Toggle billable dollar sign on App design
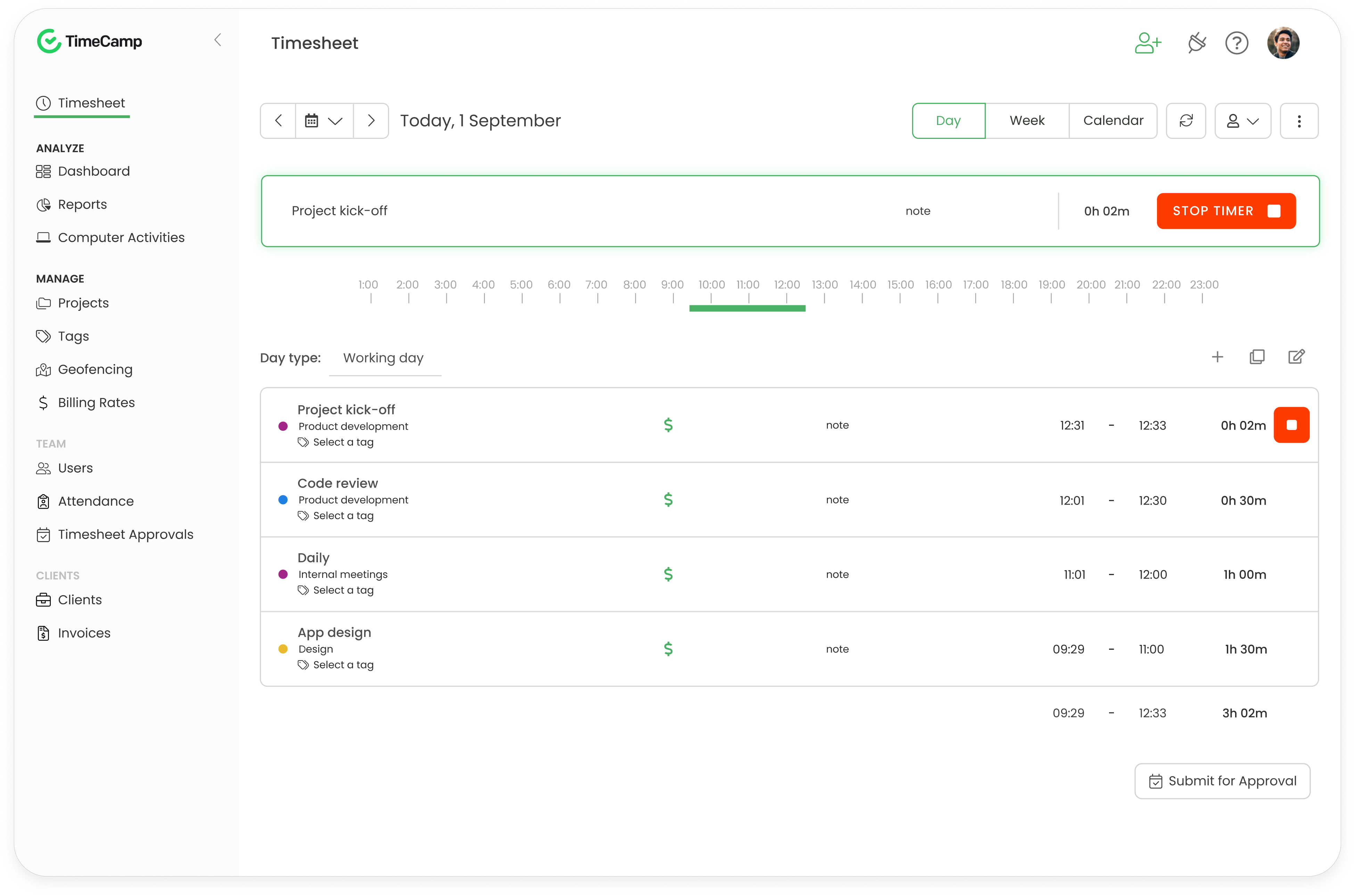1355x896 pixels. pos(668,649)
